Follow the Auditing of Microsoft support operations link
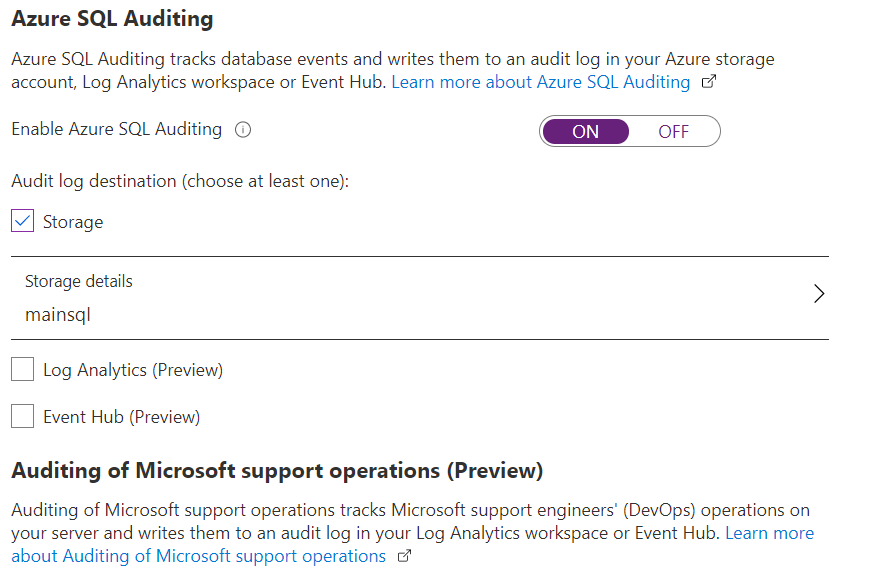873x574 pixels. (x=198, y=556)
